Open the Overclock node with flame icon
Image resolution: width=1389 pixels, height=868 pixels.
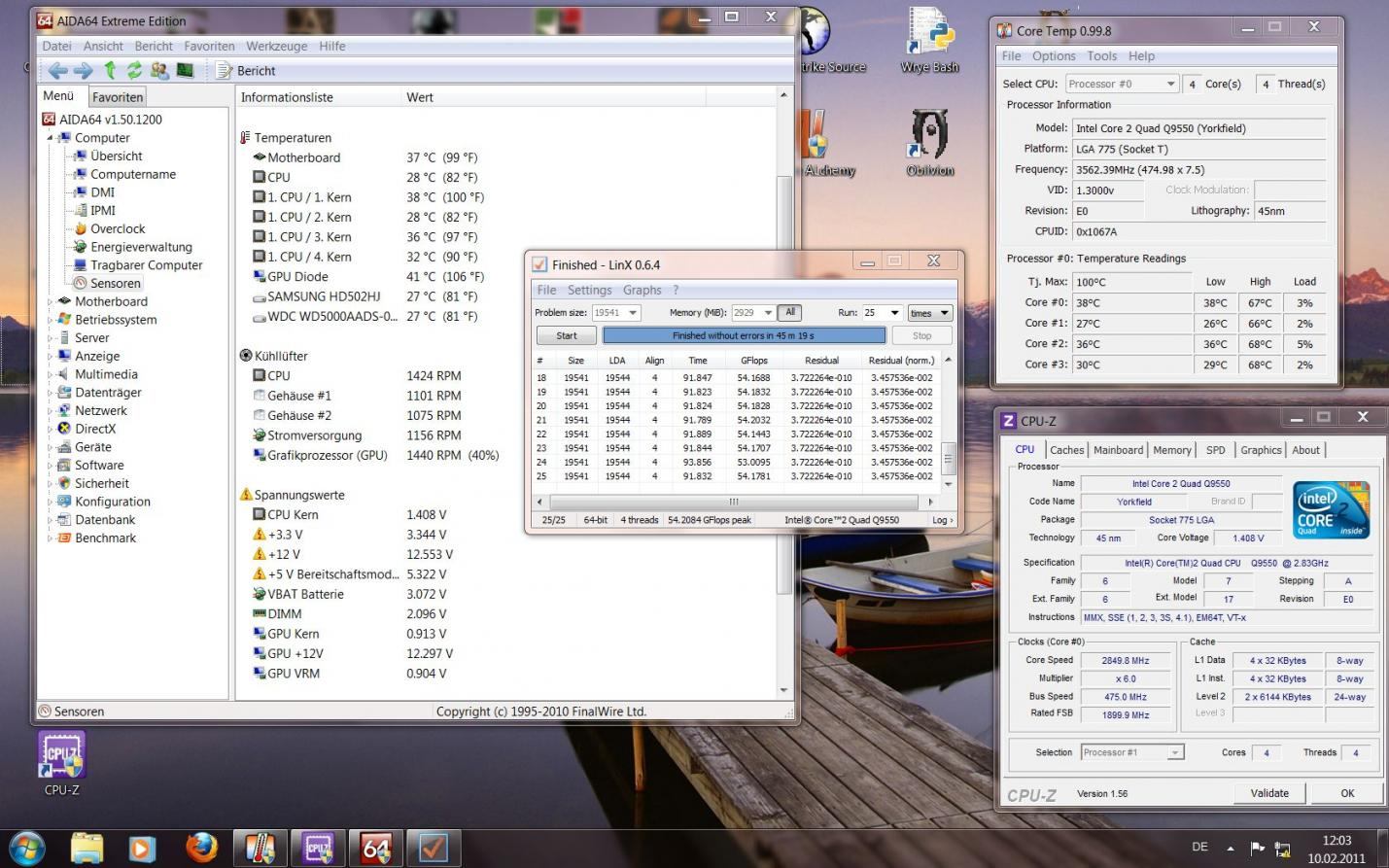(x=110, y=228)
